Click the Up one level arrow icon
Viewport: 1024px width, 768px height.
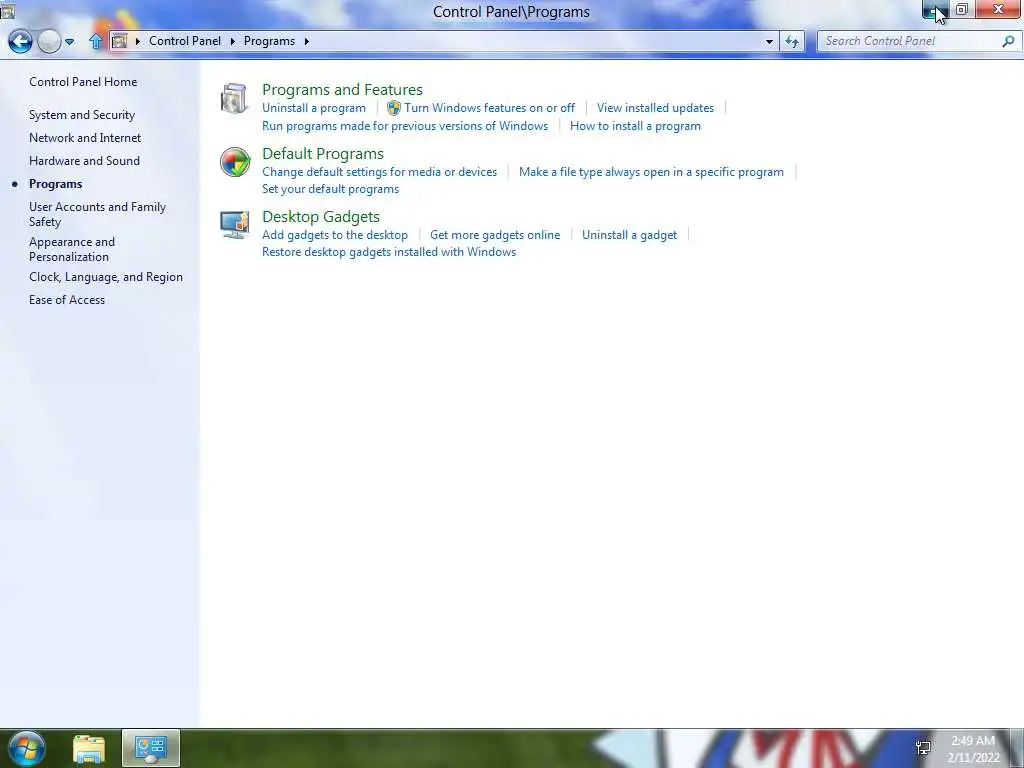(96, 41)
